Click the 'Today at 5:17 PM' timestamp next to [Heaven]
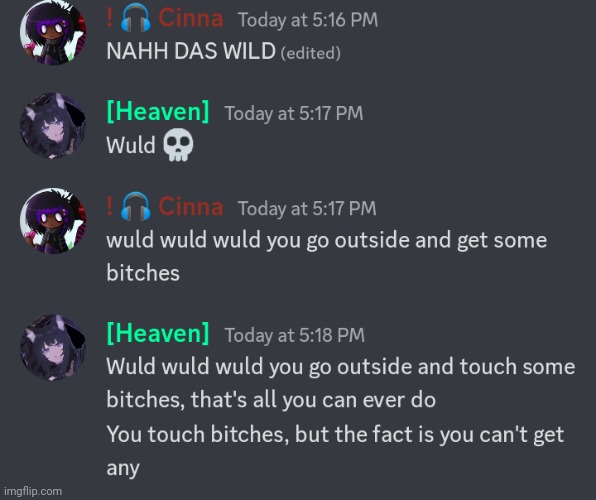This screenshot has height=500, width=596. (x=294, y=113)
